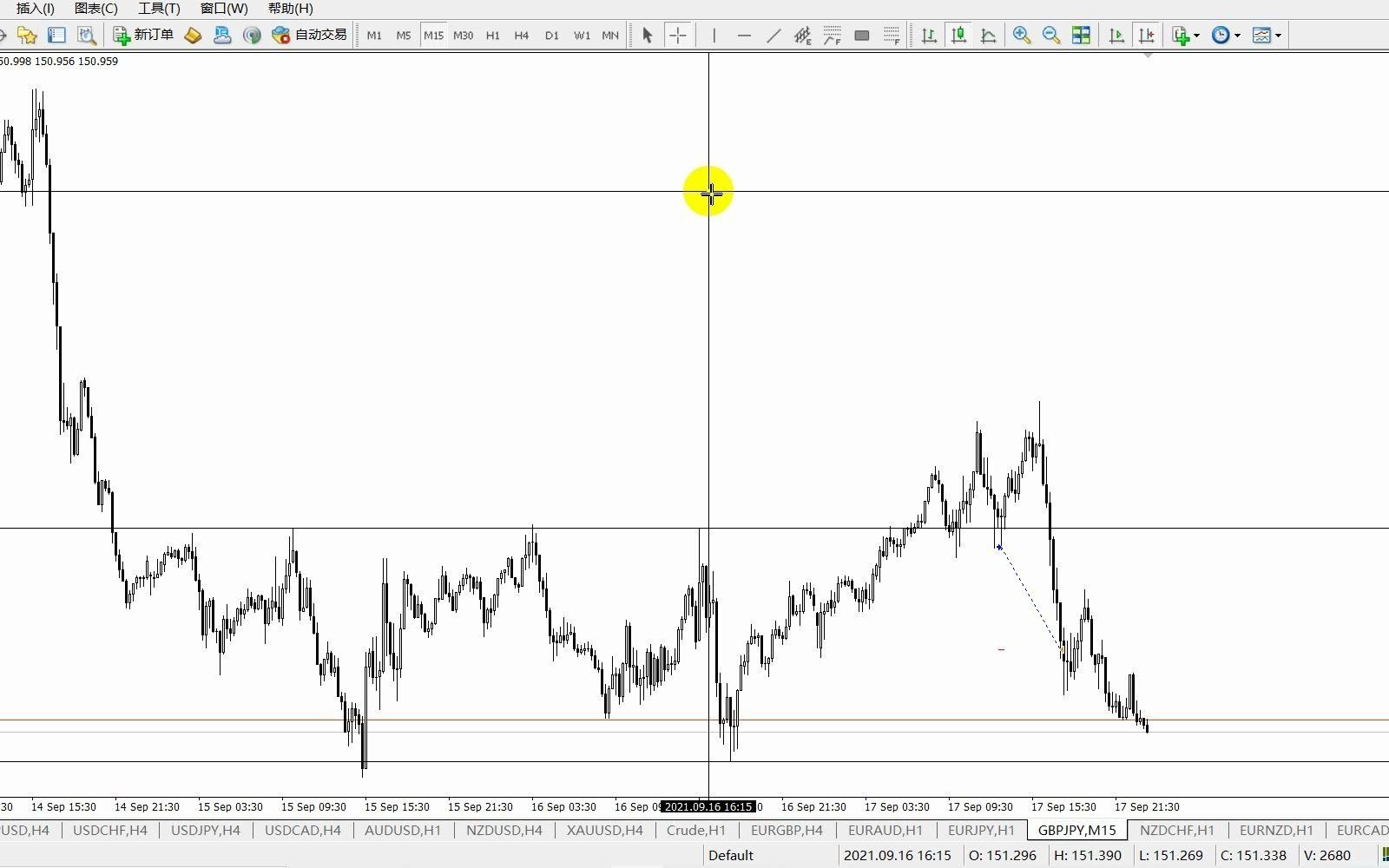The image size is (1389, 868).
Task: Select the crosshair tool
Action: (678, 36)
